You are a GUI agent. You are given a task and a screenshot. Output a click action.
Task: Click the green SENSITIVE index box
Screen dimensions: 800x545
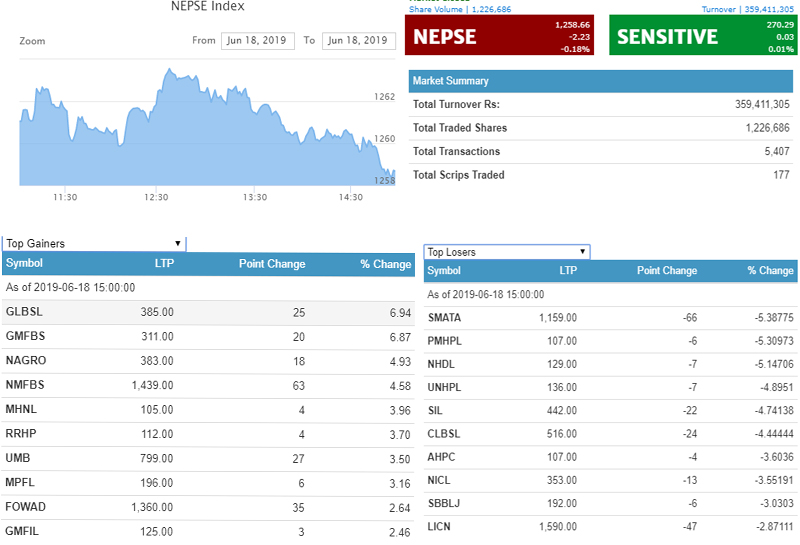tap(703, 35)
